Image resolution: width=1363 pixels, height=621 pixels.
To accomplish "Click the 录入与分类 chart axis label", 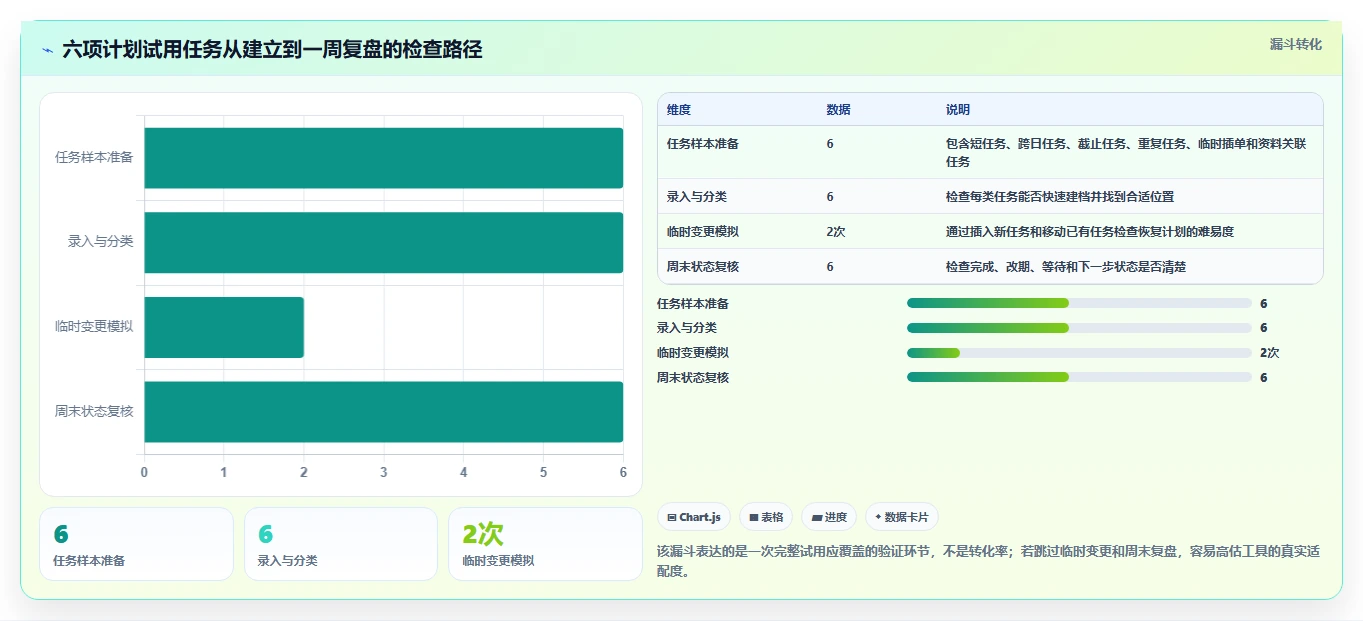I will click(x=100, y=242).
